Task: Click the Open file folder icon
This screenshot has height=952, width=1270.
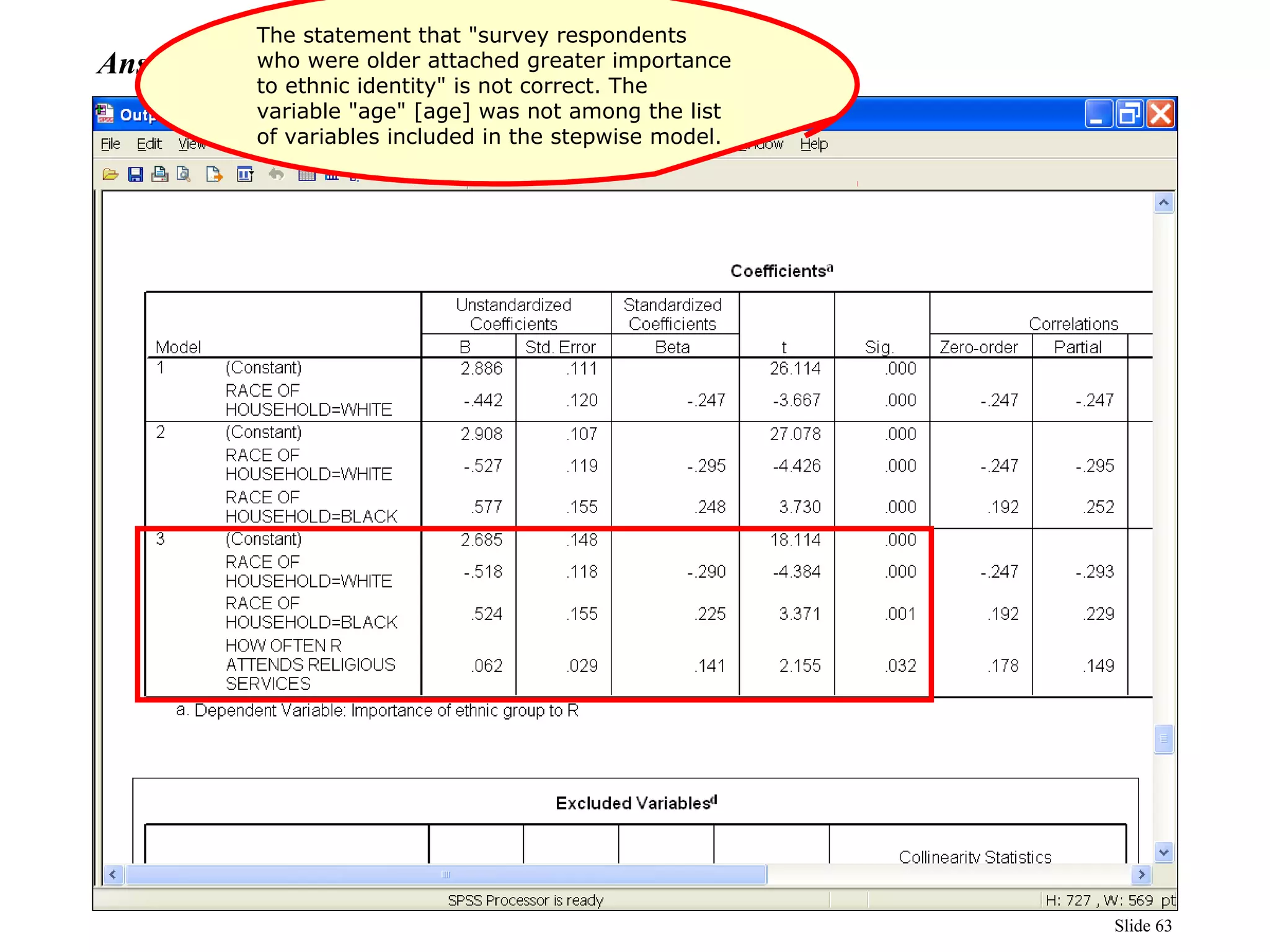Action: click(x=110, y=175)
